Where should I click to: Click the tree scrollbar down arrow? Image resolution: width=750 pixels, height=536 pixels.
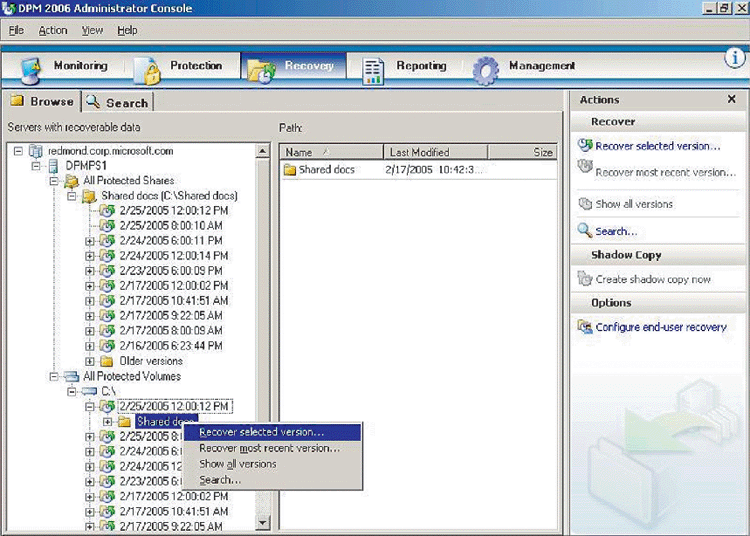[x=263, y=523]
